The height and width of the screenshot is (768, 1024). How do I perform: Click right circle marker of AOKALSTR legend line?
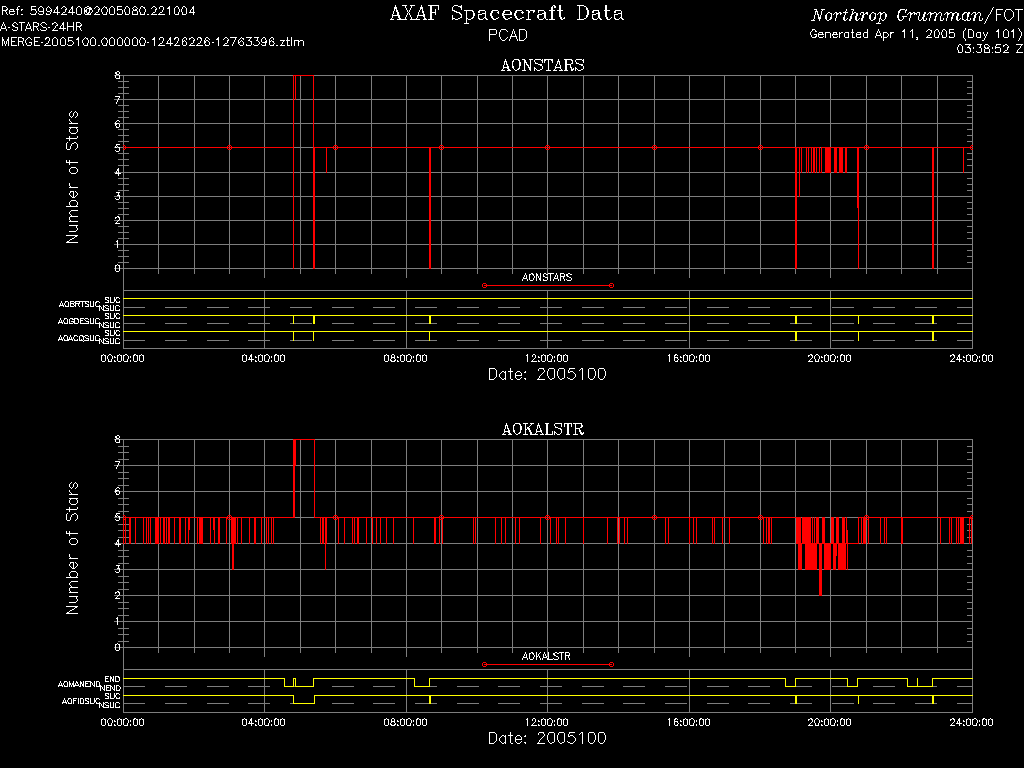coord(611,665)
